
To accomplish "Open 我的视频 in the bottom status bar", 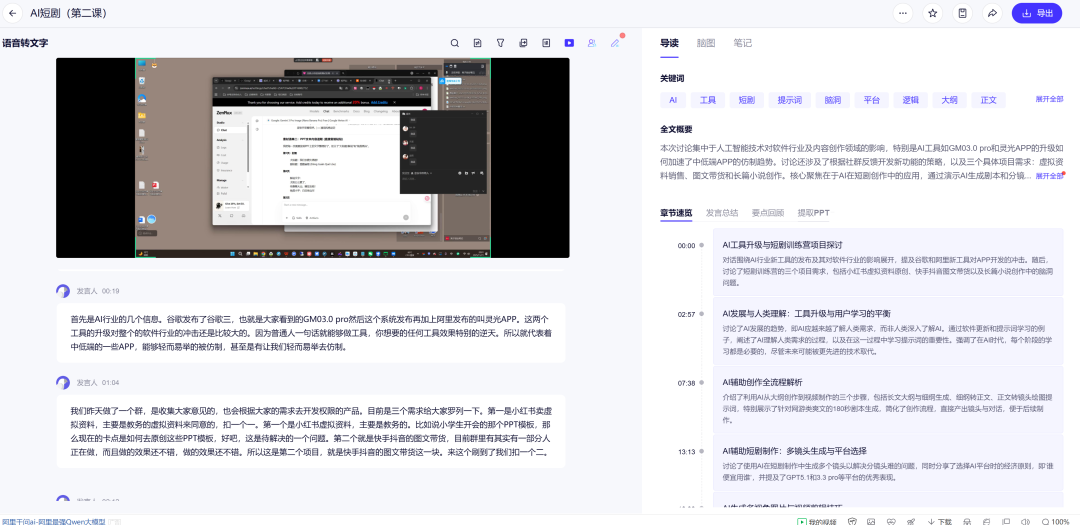I will (816, 522).
